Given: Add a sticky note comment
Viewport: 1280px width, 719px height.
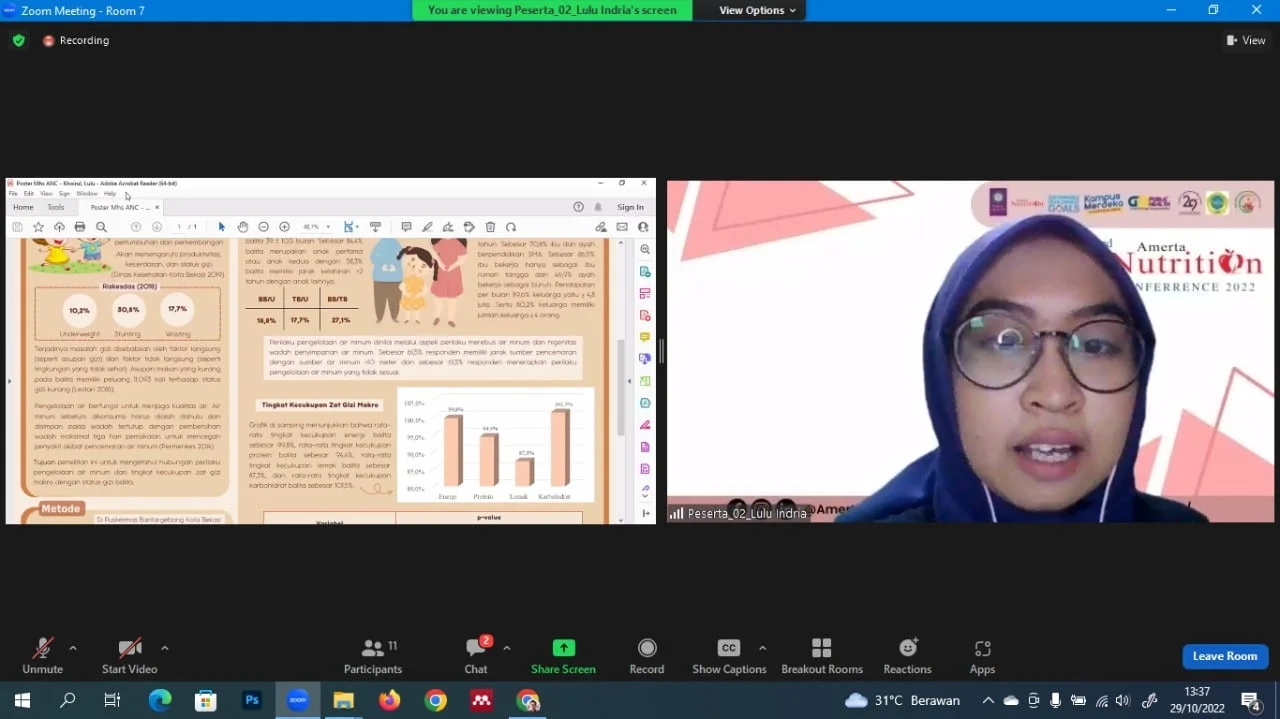Looking at the screenshot, I should pyautogui.click(x=406, y=227).
